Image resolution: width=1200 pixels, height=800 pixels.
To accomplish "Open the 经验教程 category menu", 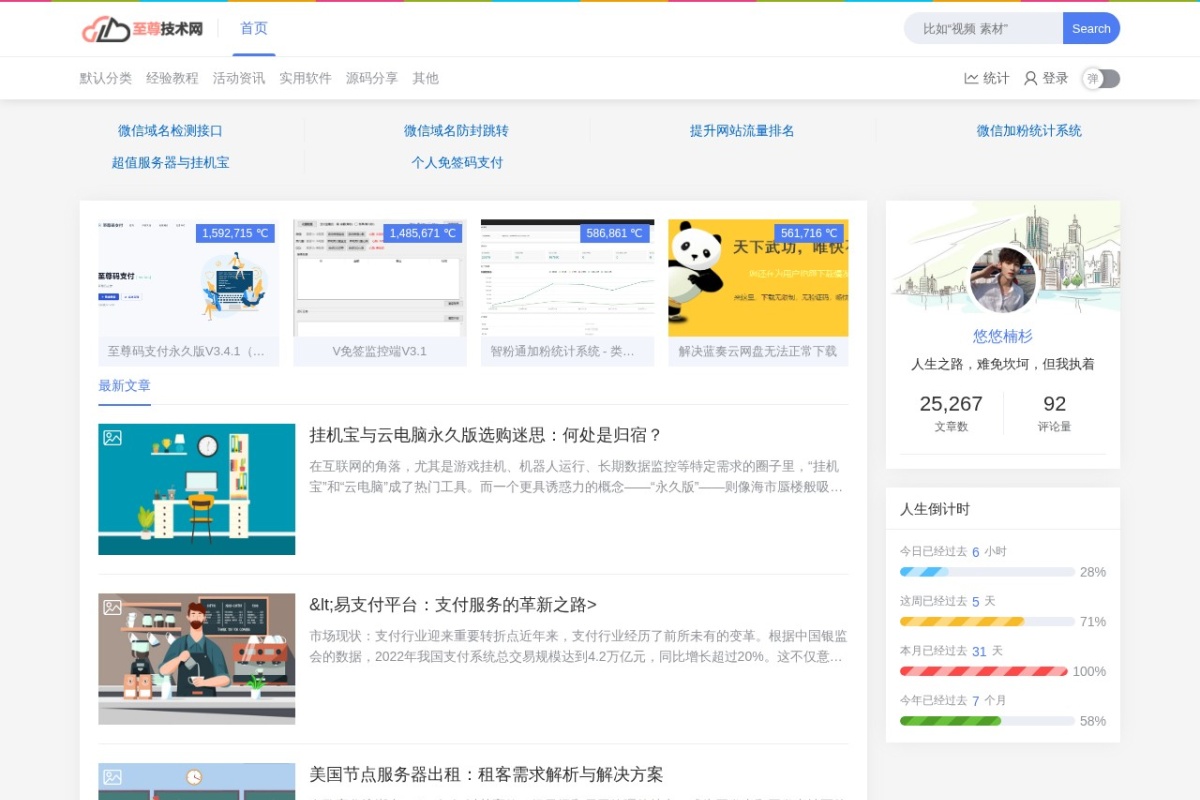I will point(172,78).
